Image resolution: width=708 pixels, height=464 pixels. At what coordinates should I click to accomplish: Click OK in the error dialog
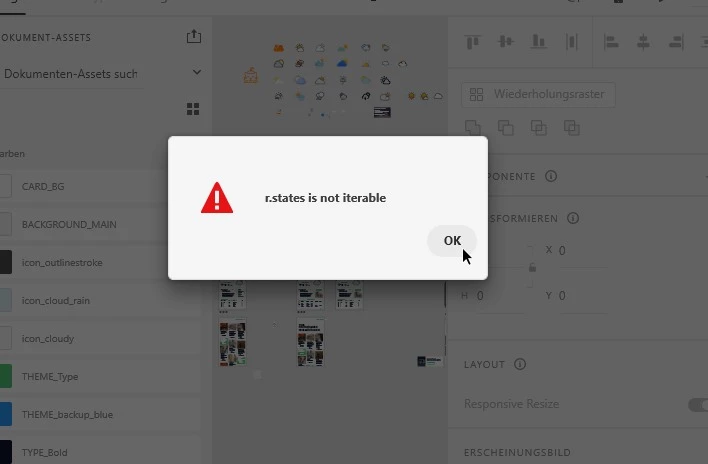coord(452,241)
